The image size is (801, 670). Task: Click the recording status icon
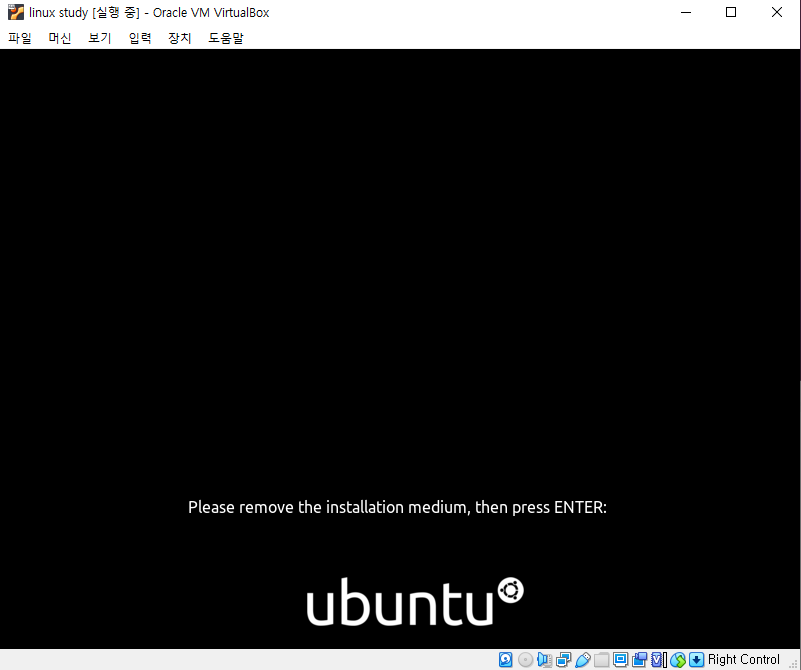pyautogui.click(x=639, y=660)
